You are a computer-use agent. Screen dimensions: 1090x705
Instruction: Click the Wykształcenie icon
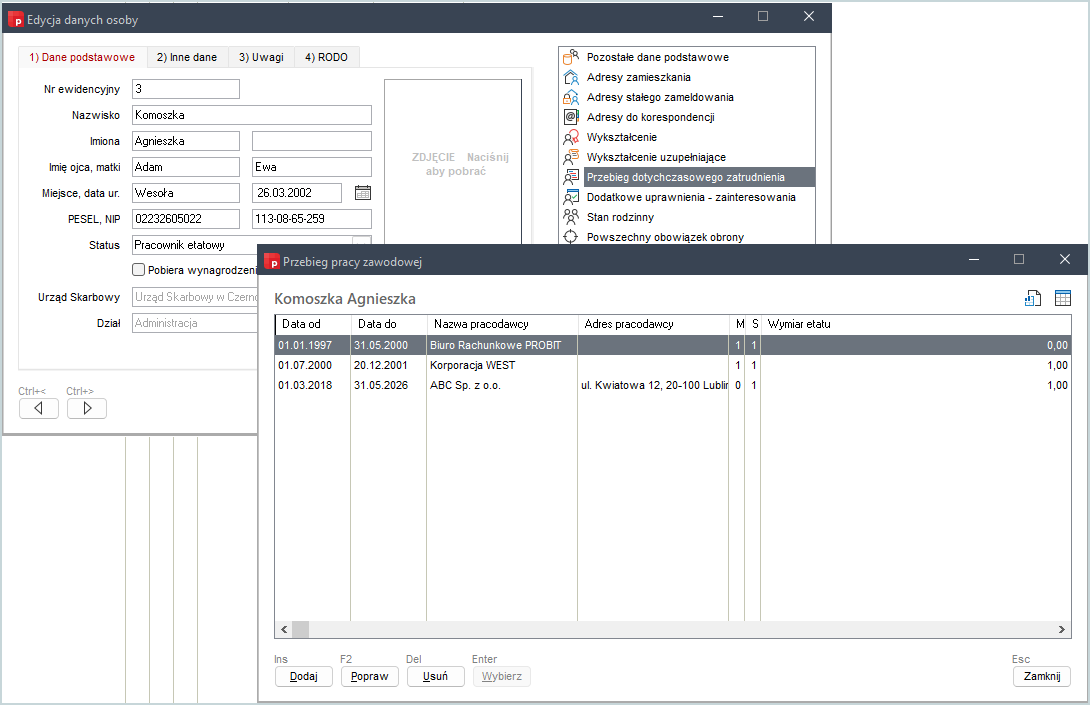[x=571, y=137]
